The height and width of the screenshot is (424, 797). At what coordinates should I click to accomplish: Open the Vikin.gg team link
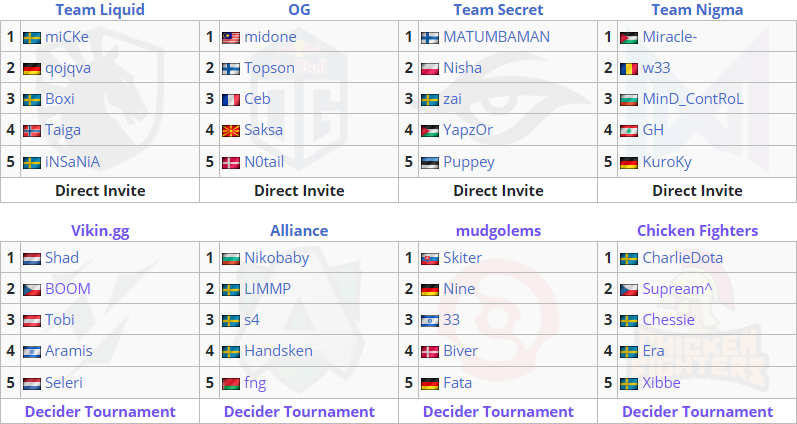coord(100,231)
